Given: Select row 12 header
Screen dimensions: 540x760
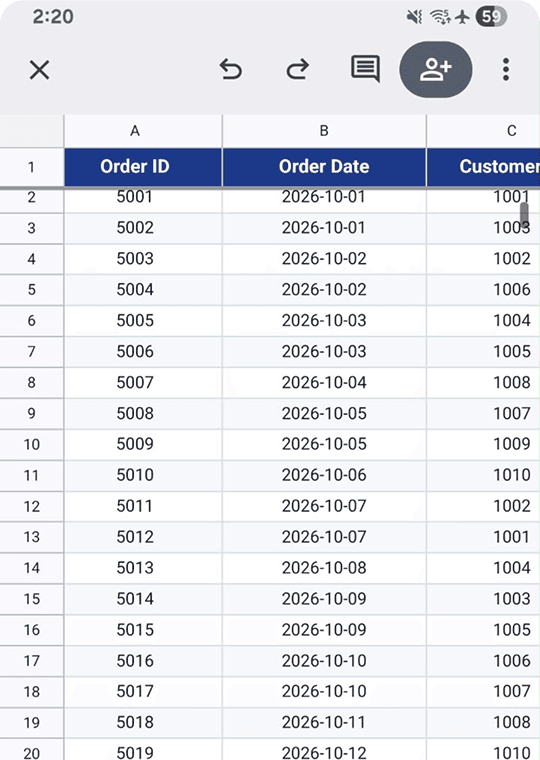Looking at the screenshot, I should tap(32, 507).
